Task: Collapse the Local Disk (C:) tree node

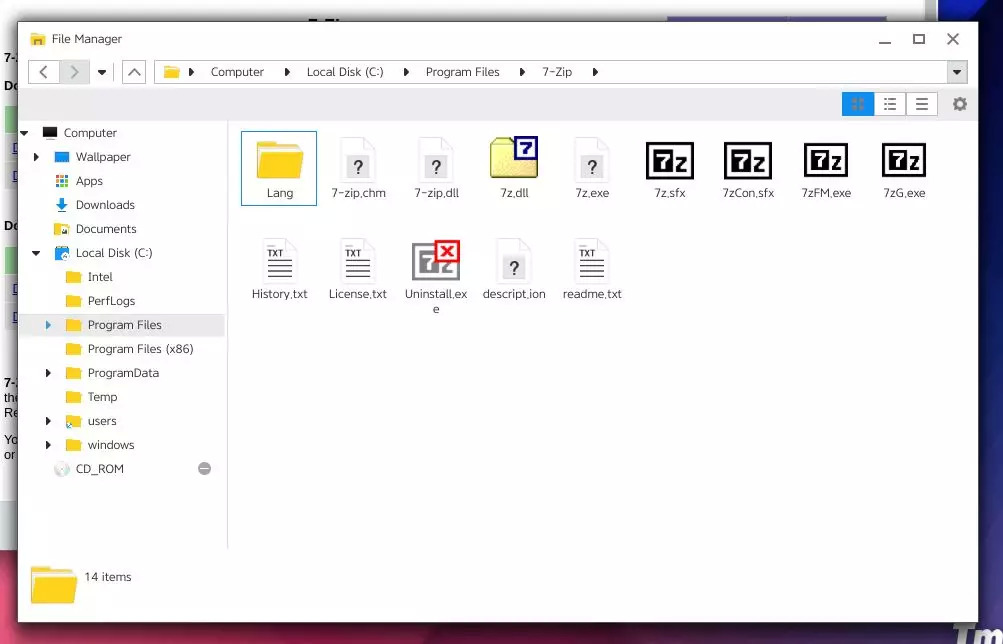Action: [x=37, y=253]
